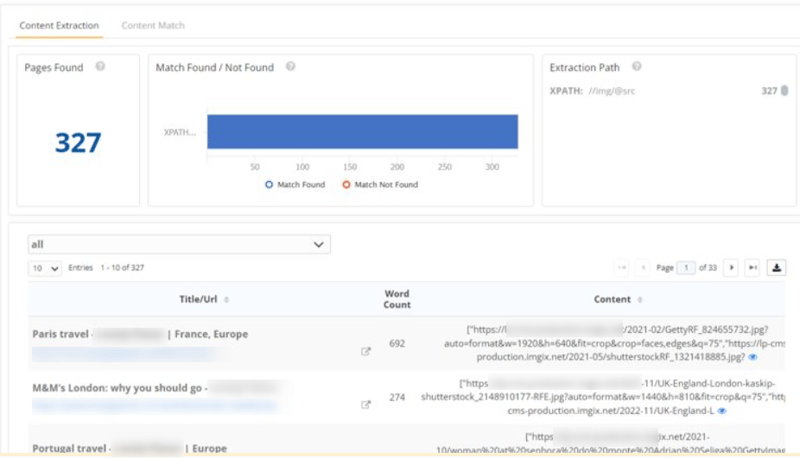Toggle Match Found legend item
Screen dimensions: 800x458
(295, 185)
